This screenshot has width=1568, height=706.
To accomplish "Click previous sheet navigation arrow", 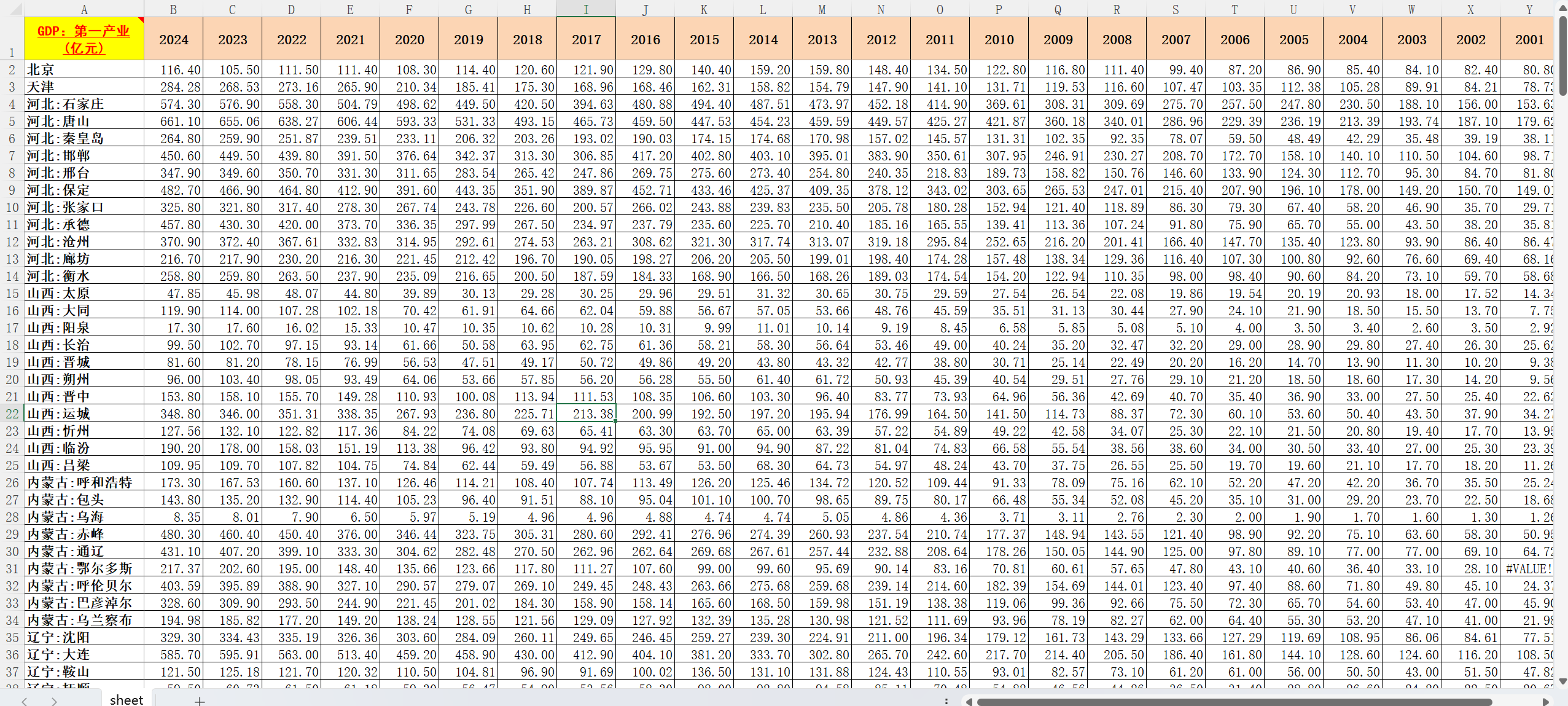I will pos(25,700).
